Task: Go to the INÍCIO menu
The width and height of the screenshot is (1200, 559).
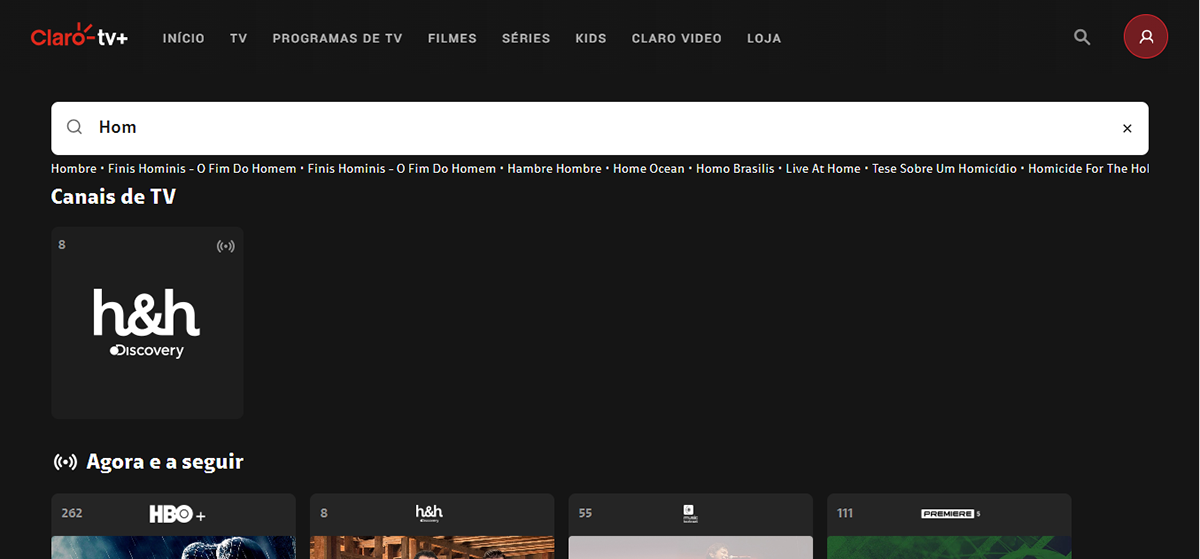Action: click(x=184, y=38)
